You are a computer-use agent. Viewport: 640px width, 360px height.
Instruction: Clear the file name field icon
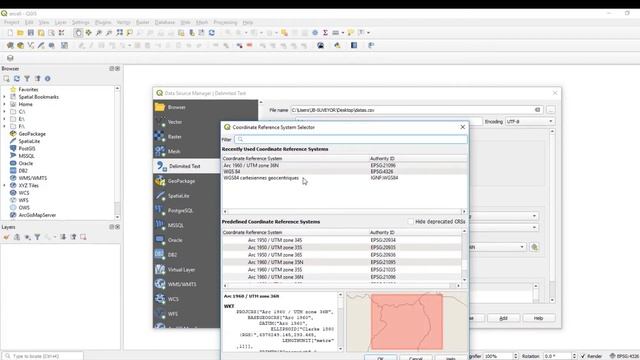click(538, 110)
